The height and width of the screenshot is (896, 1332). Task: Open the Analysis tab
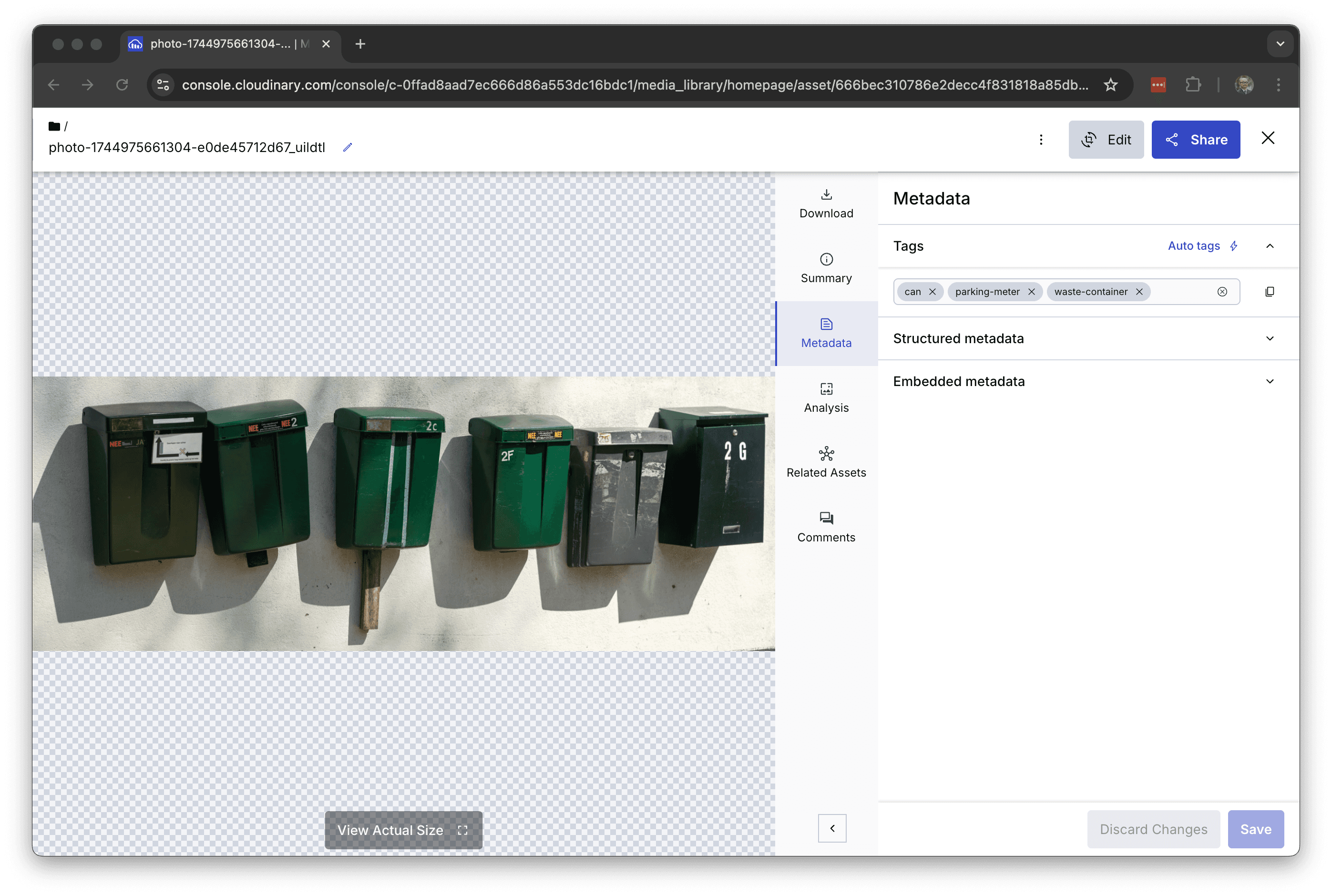tap(826, 398)
